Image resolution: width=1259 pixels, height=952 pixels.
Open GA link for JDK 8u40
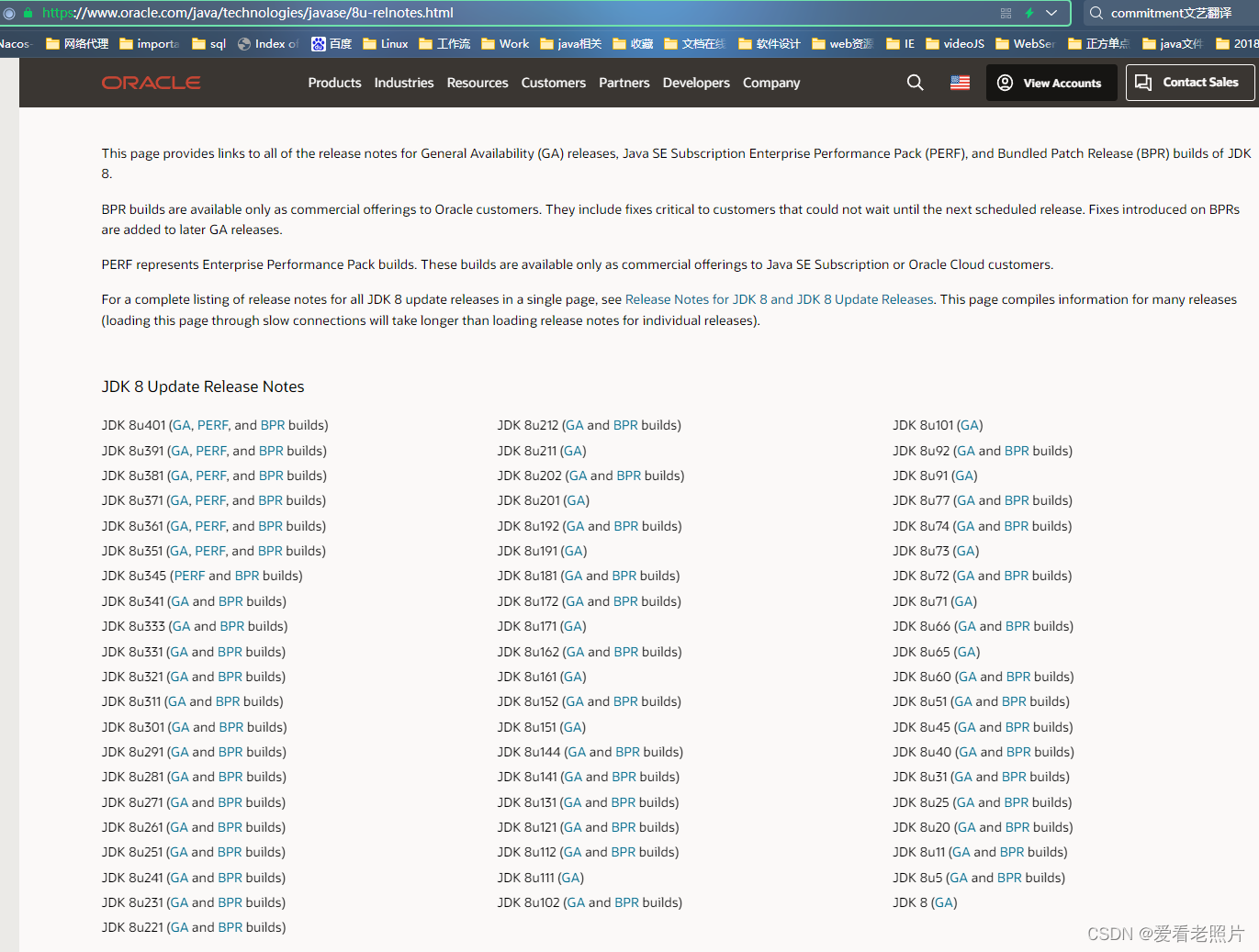coord(968,752)
